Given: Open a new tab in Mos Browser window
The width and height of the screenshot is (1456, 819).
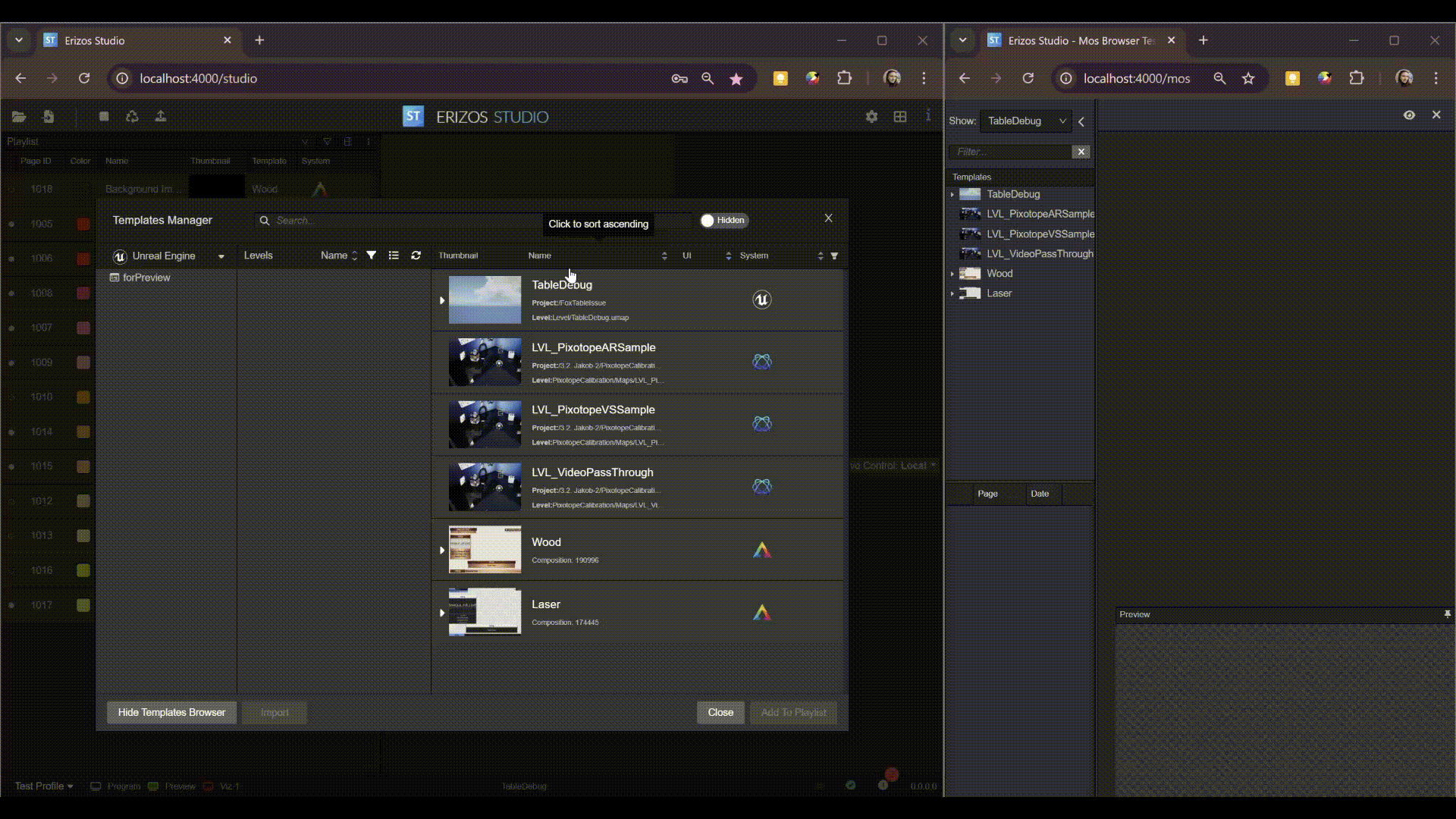Looking at the screenshot, I should pos(1203,40).
